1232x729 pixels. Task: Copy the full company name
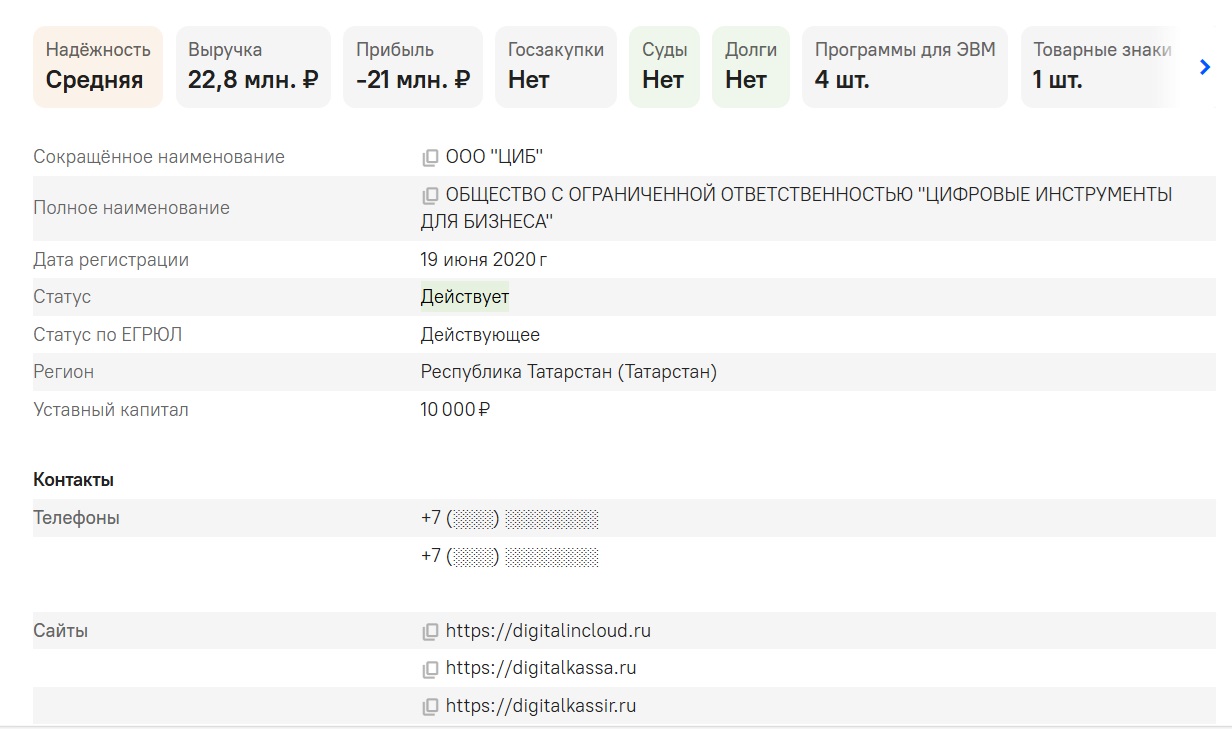coord(430,196)
